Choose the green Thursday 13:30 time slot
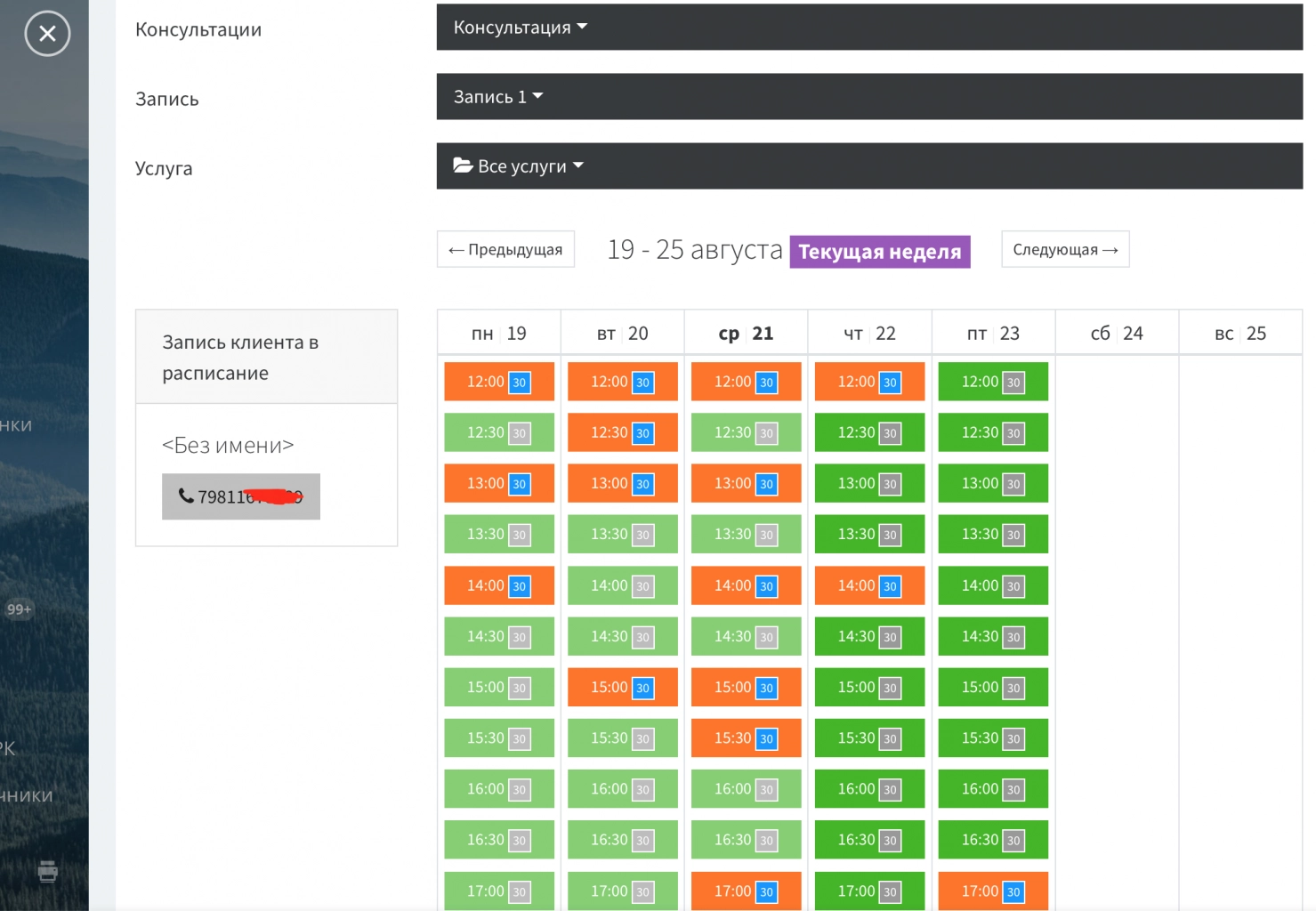 pyautogui.click(x=856, y=535)
